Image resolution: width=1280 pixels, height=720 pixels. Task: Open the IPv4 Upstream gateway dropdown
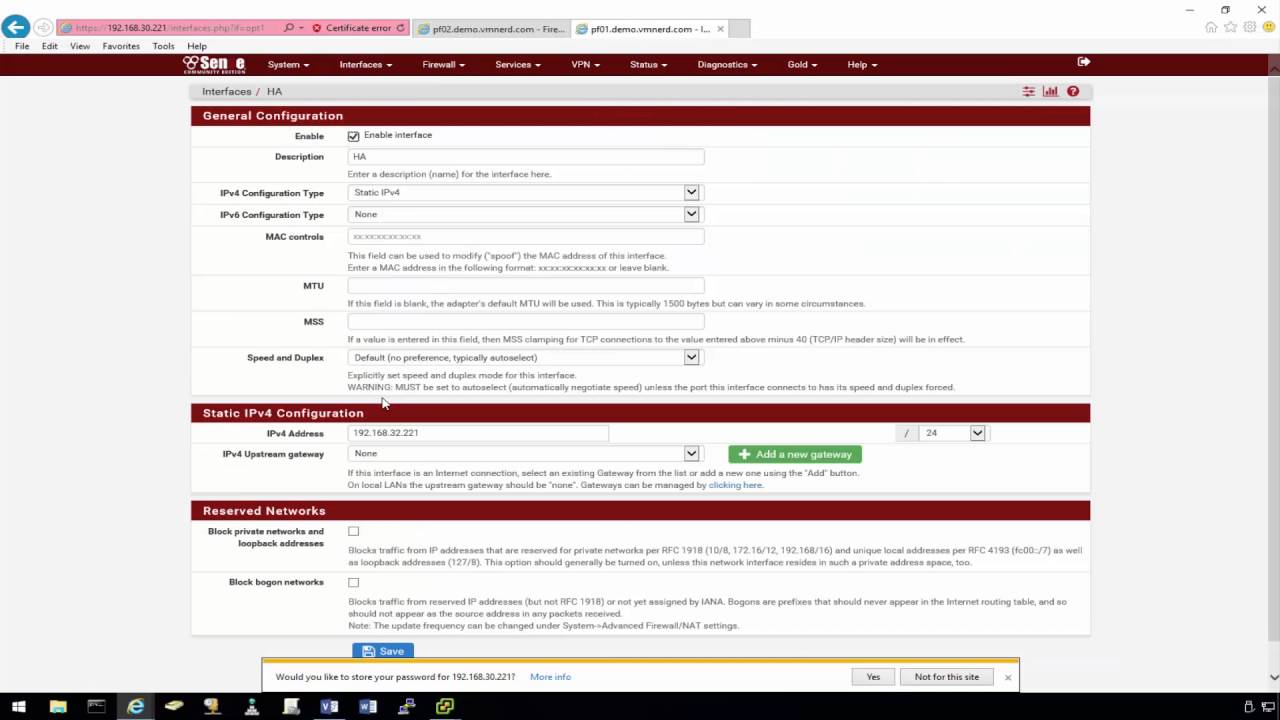point(524,454)
